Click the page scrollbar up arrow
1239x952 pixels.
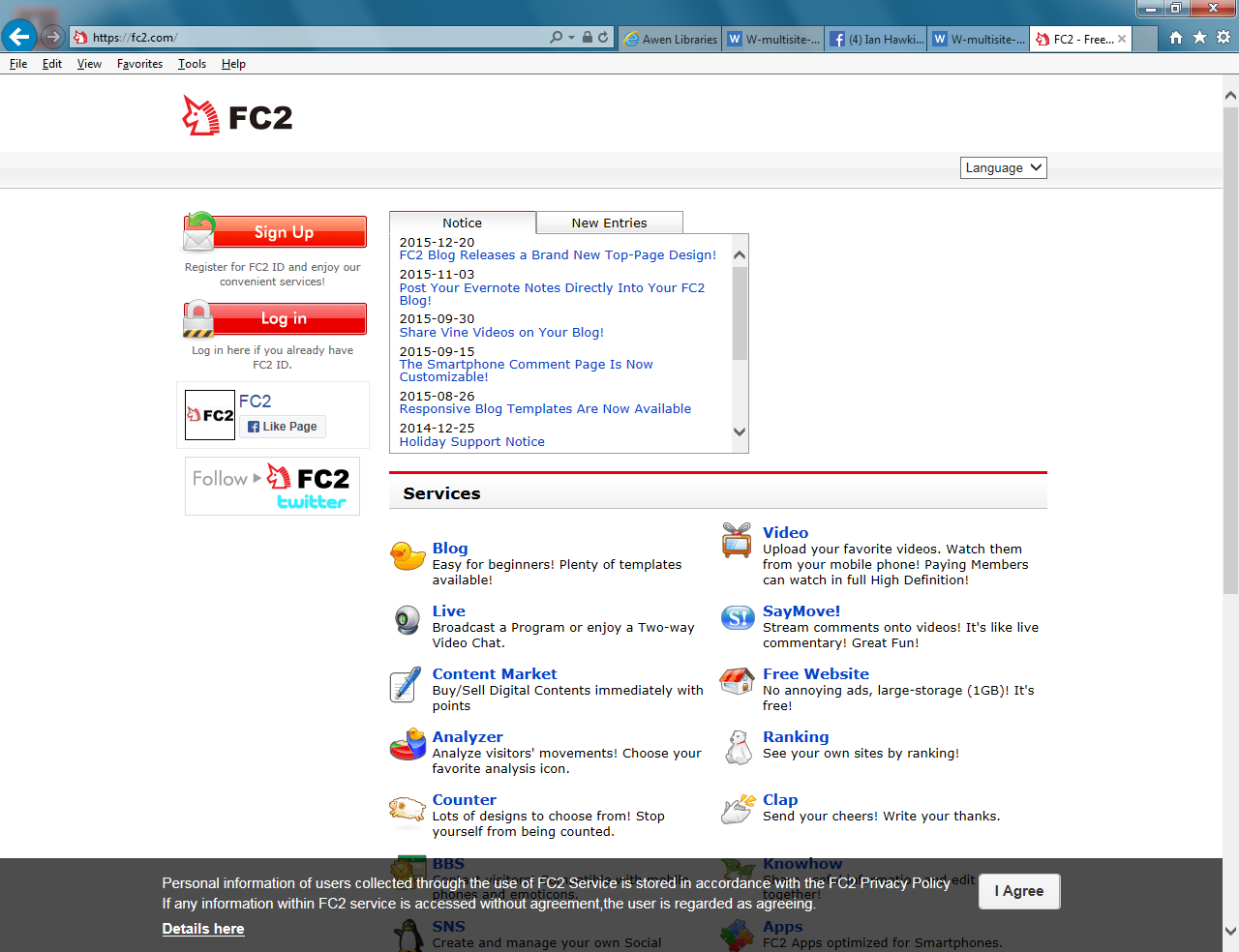pyautogui.click(x=1230, y=96)
